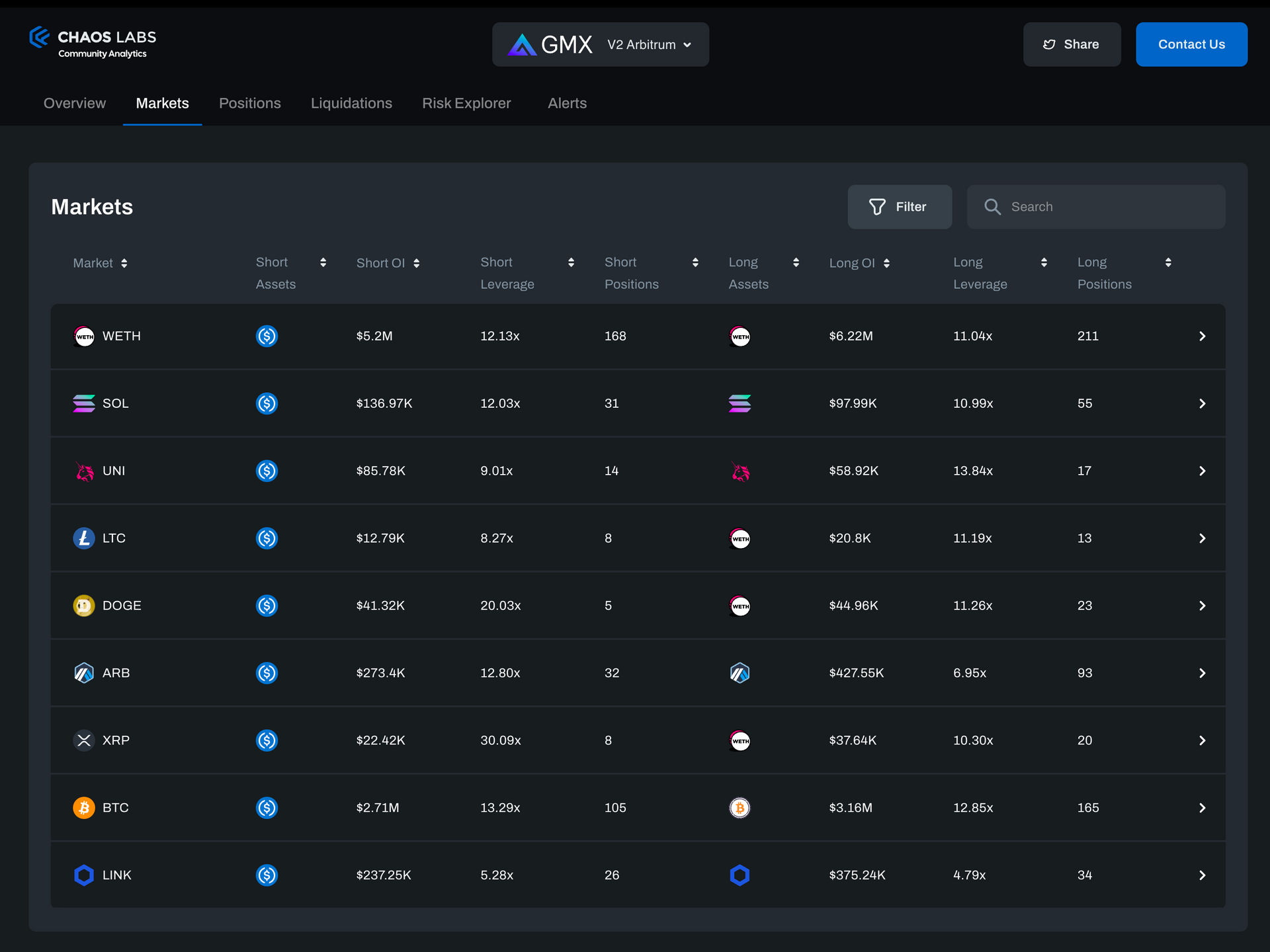Click the WETH token icon
The width and height of the screenshot is (1270, 952).
pos(83,336)
